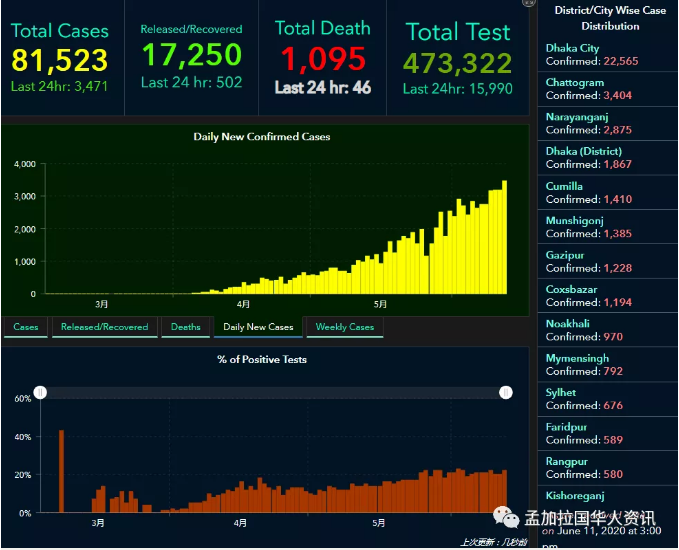Switch to Weekly Cases tab
Image resolution: width=679 pixels, height=550 pixels.
[345, 327]
